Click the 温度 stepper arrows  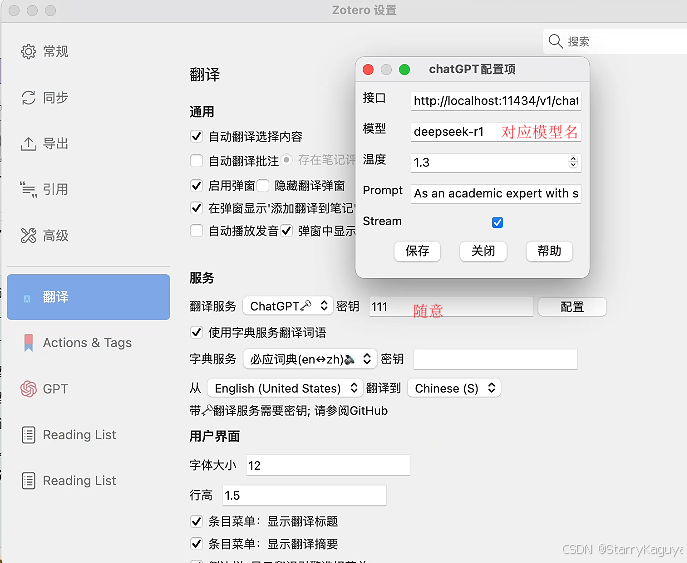click(x=573, y=162)
